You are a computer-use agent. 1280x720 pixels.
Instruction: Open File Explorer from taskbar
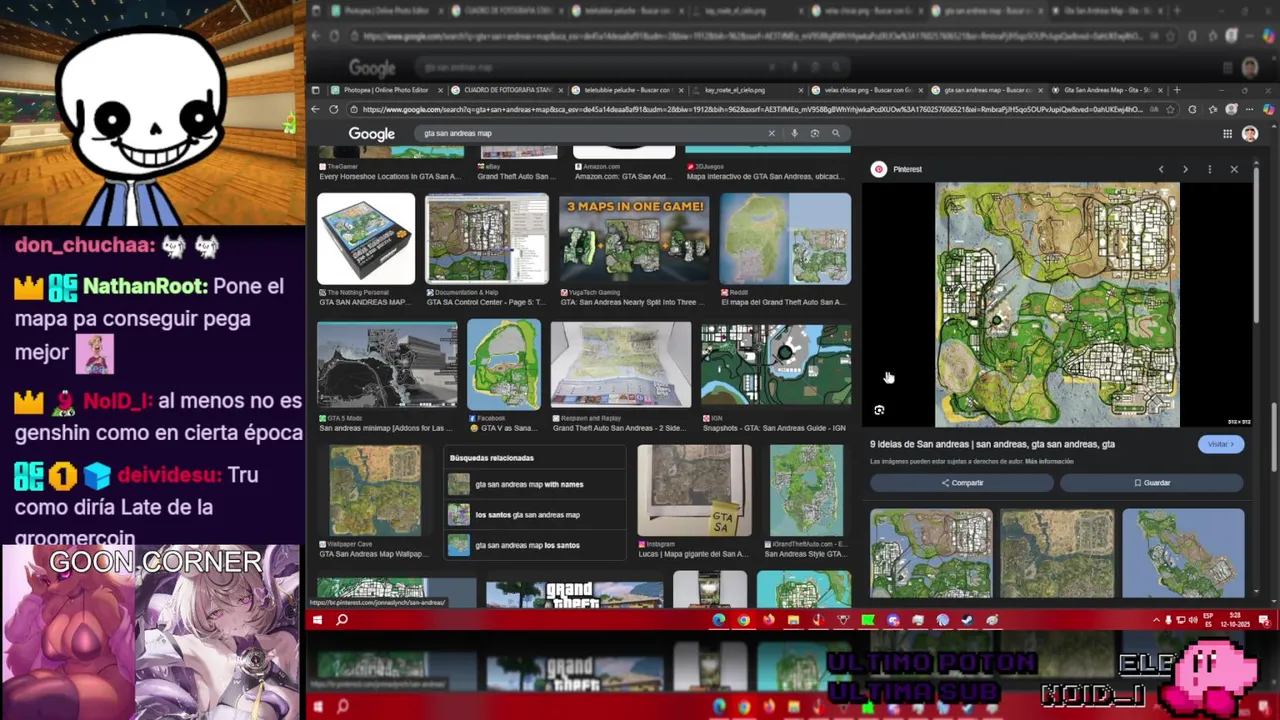[x=793, y=620]
